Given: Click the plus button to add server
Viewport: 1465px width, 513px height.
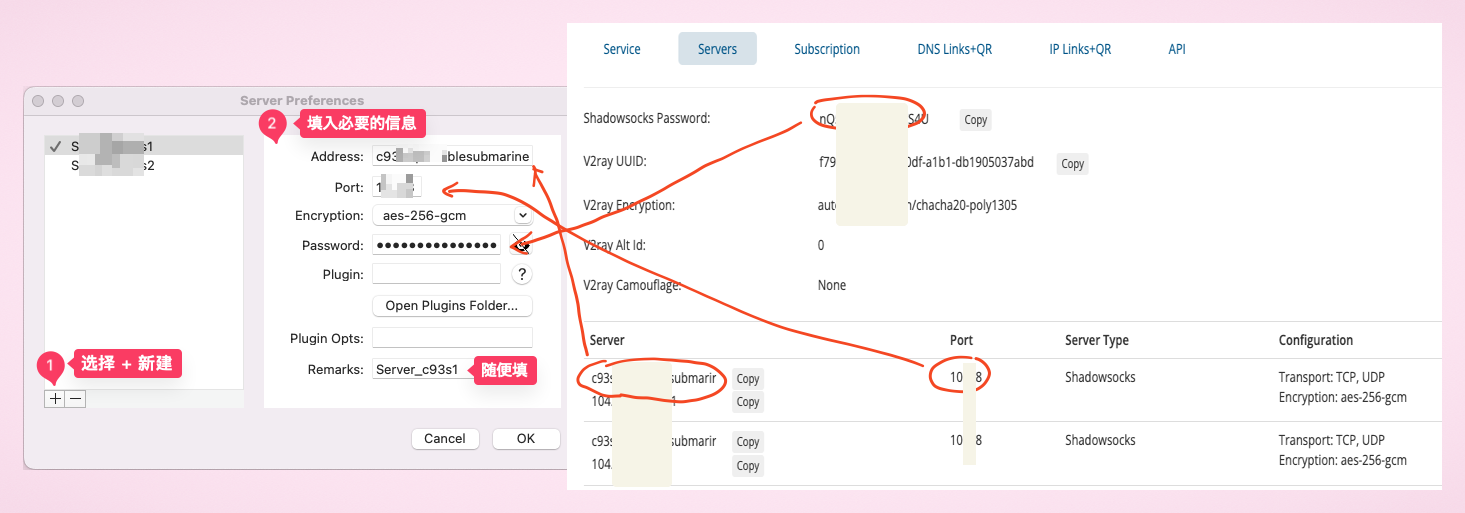Looking at the screenshot, I should pos(54,398).
